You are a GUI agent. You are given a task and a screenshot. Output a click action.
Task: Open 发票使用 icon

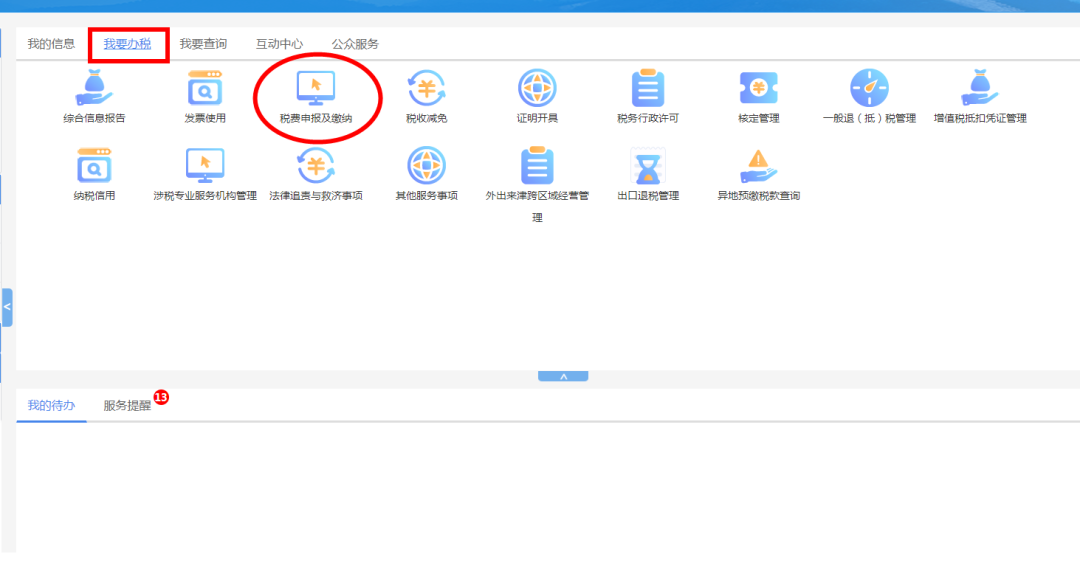tap(205, 88)
